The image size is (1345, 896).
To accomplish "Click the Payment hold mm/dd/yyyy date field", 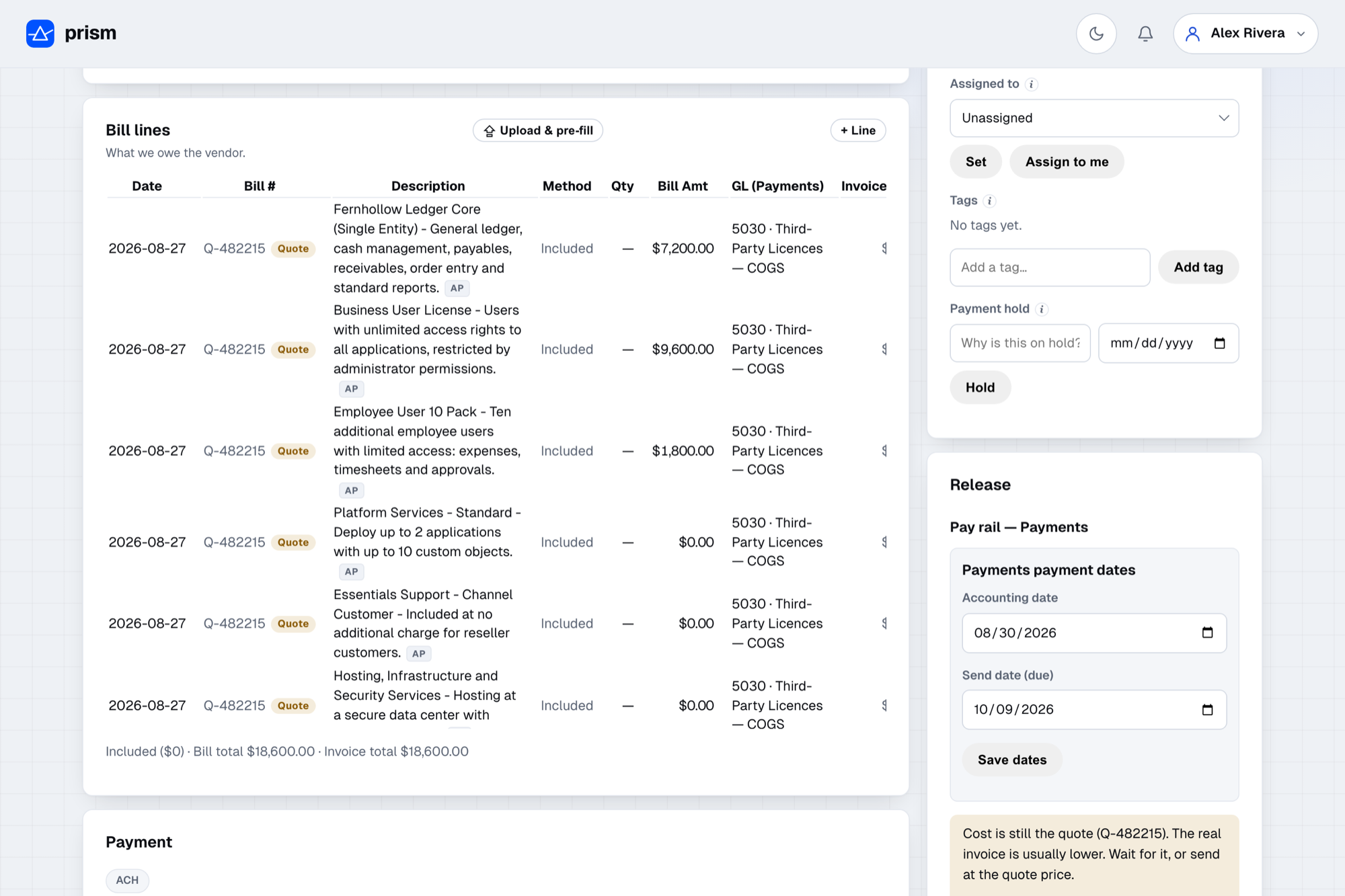I will pos(1168,343).
